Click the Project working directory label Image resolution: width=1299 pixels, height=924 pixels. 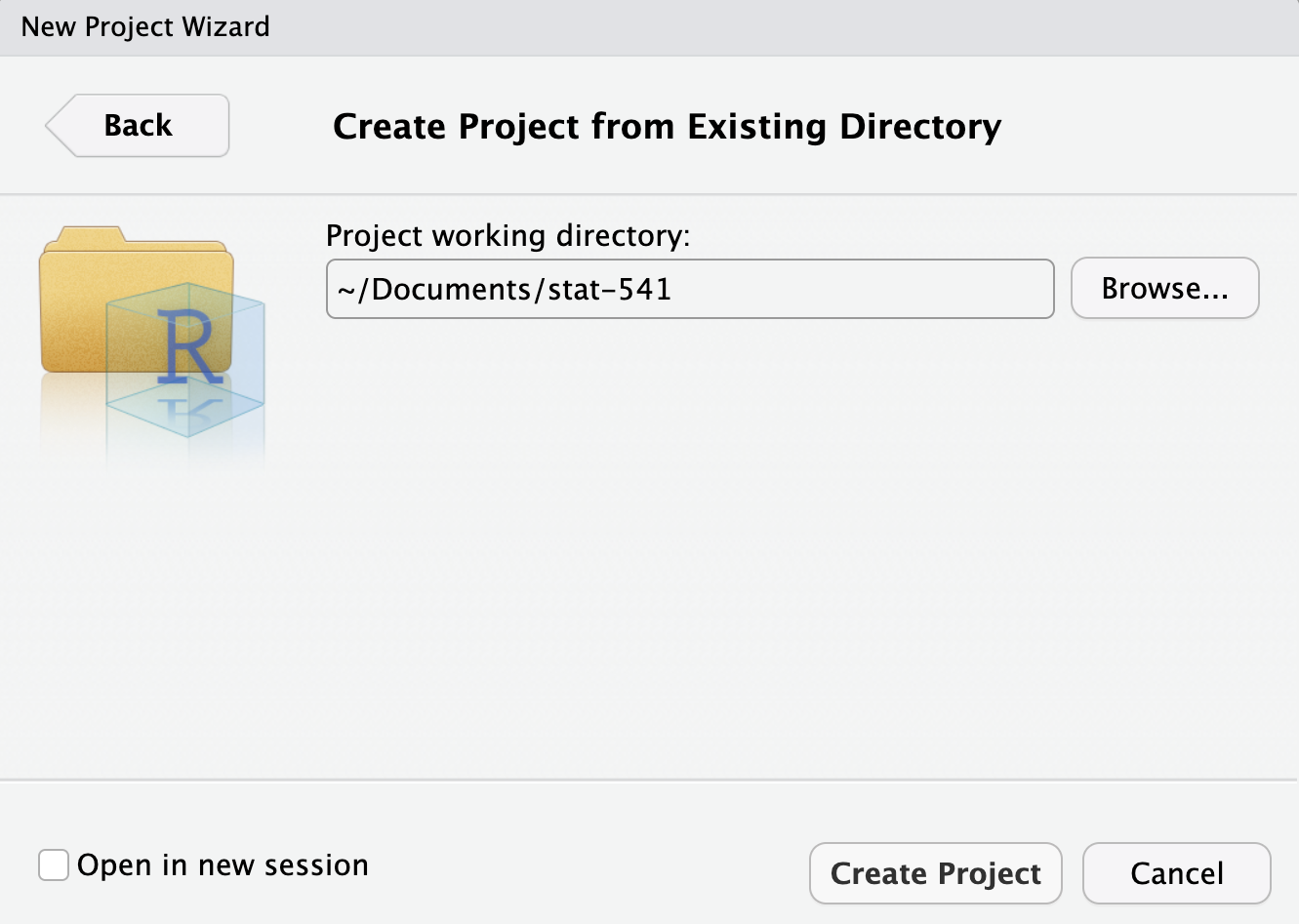[508, 235]
